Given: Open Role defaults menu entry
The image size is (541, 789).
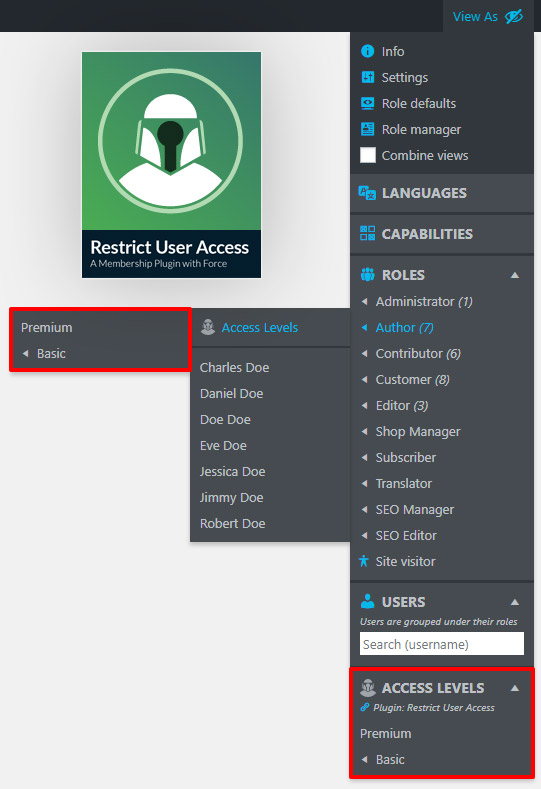Looking at the screenshot, I should pyautogui.click(x=419, y=103).
